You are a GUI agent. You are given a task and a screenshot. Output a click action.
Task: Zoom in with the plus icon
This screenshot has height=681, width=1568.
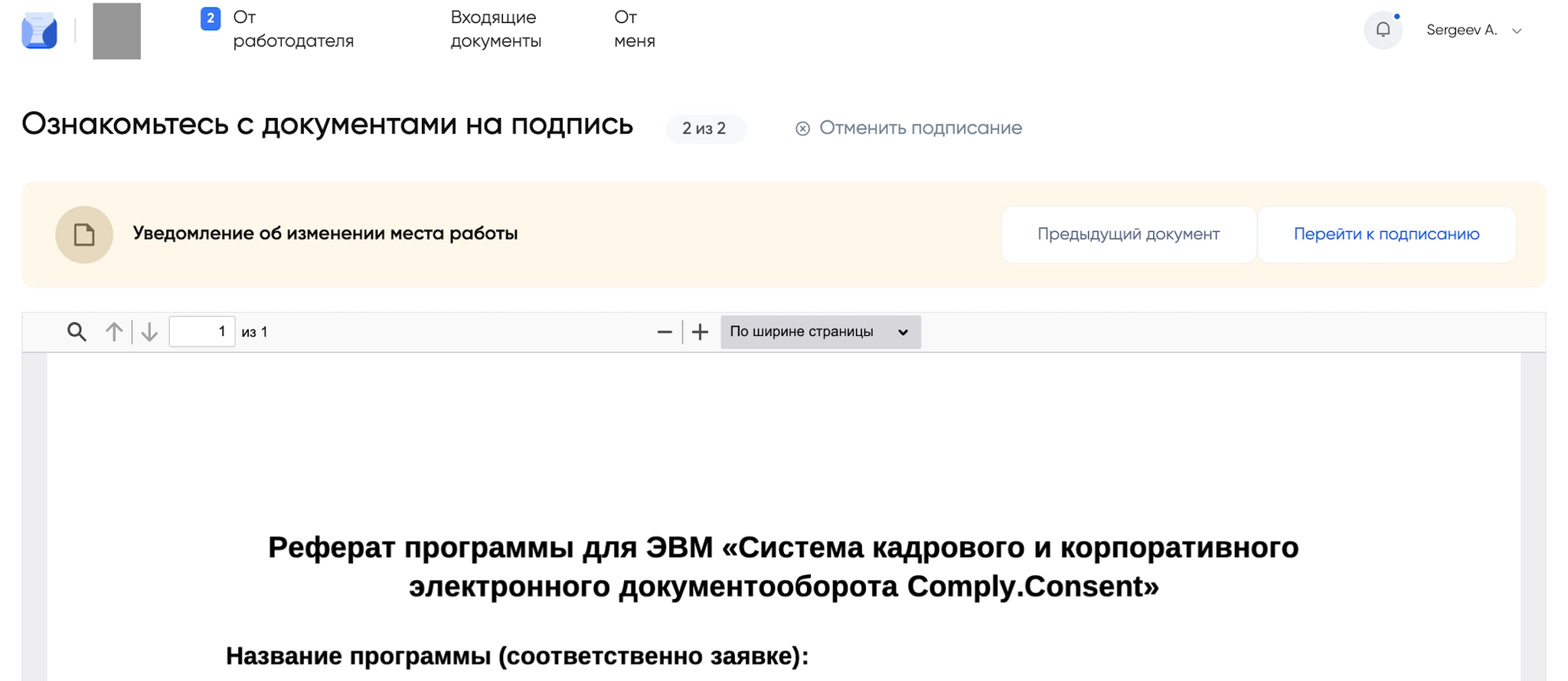pos(700,332)
